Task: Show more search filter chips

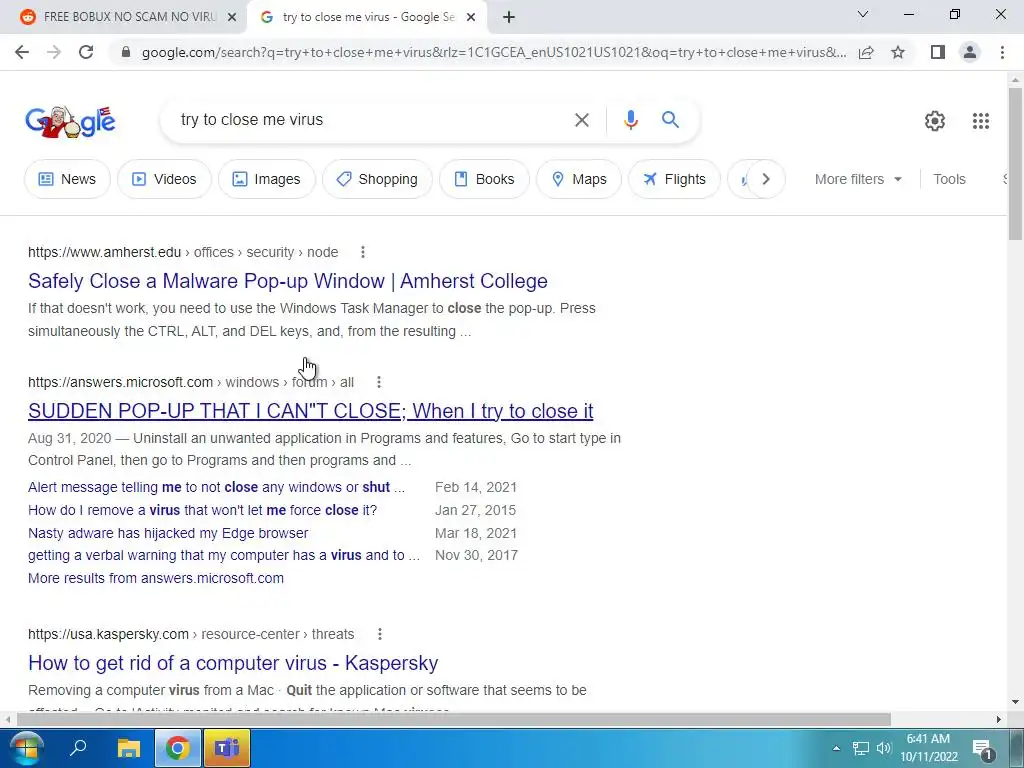Action: [765, 179]
